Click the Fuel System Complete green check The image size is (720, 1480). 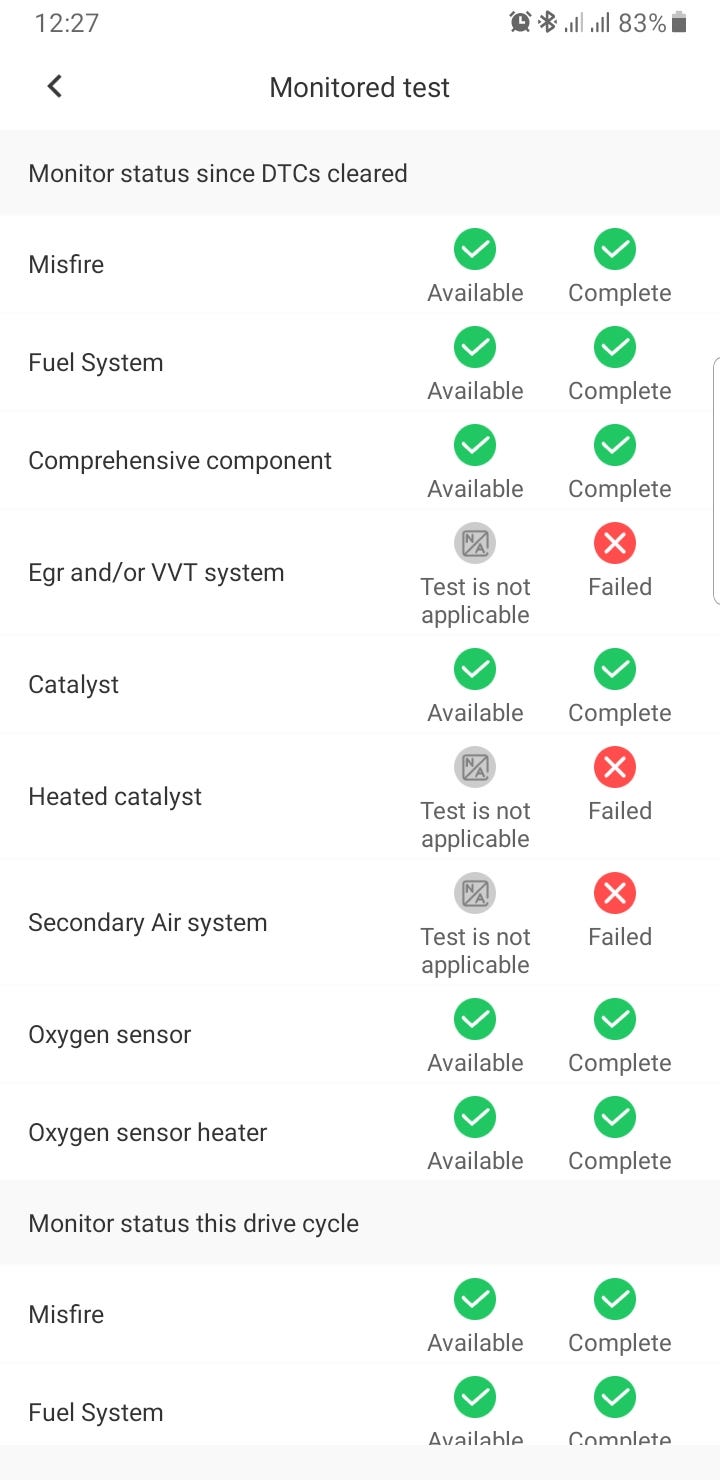click(x=615, y=348)
